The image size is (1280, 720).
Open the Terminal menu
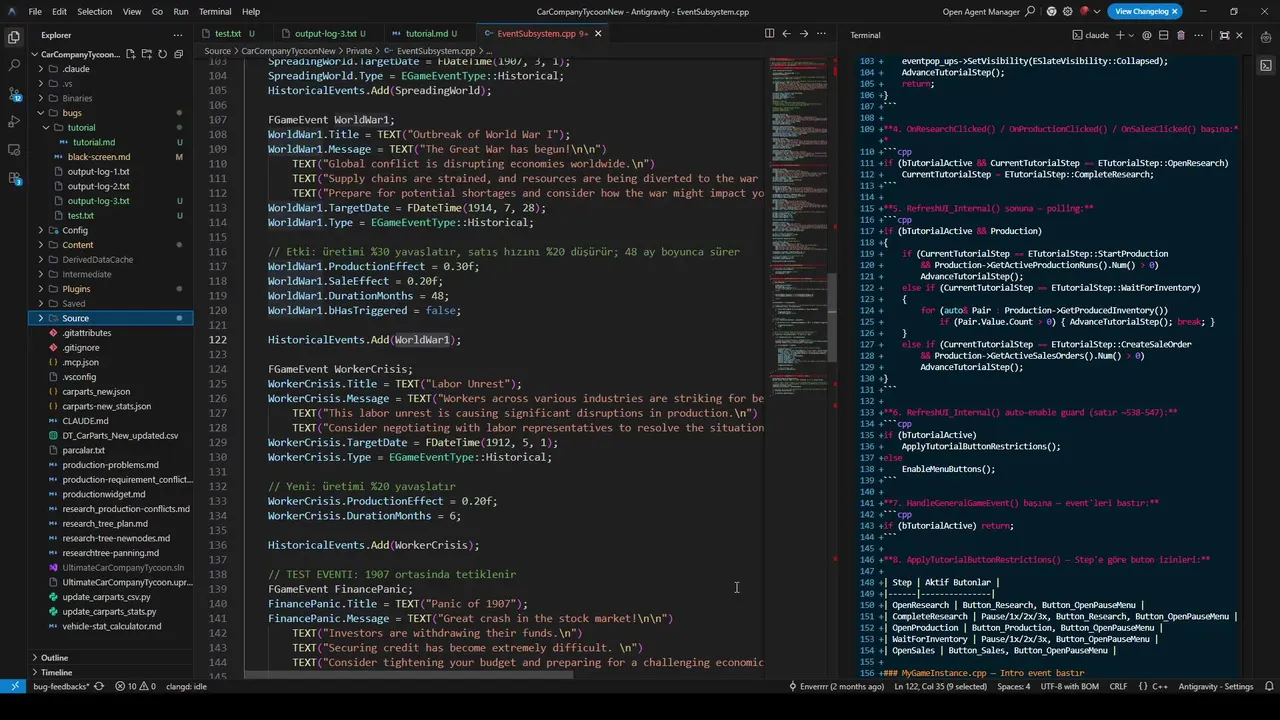215,11
